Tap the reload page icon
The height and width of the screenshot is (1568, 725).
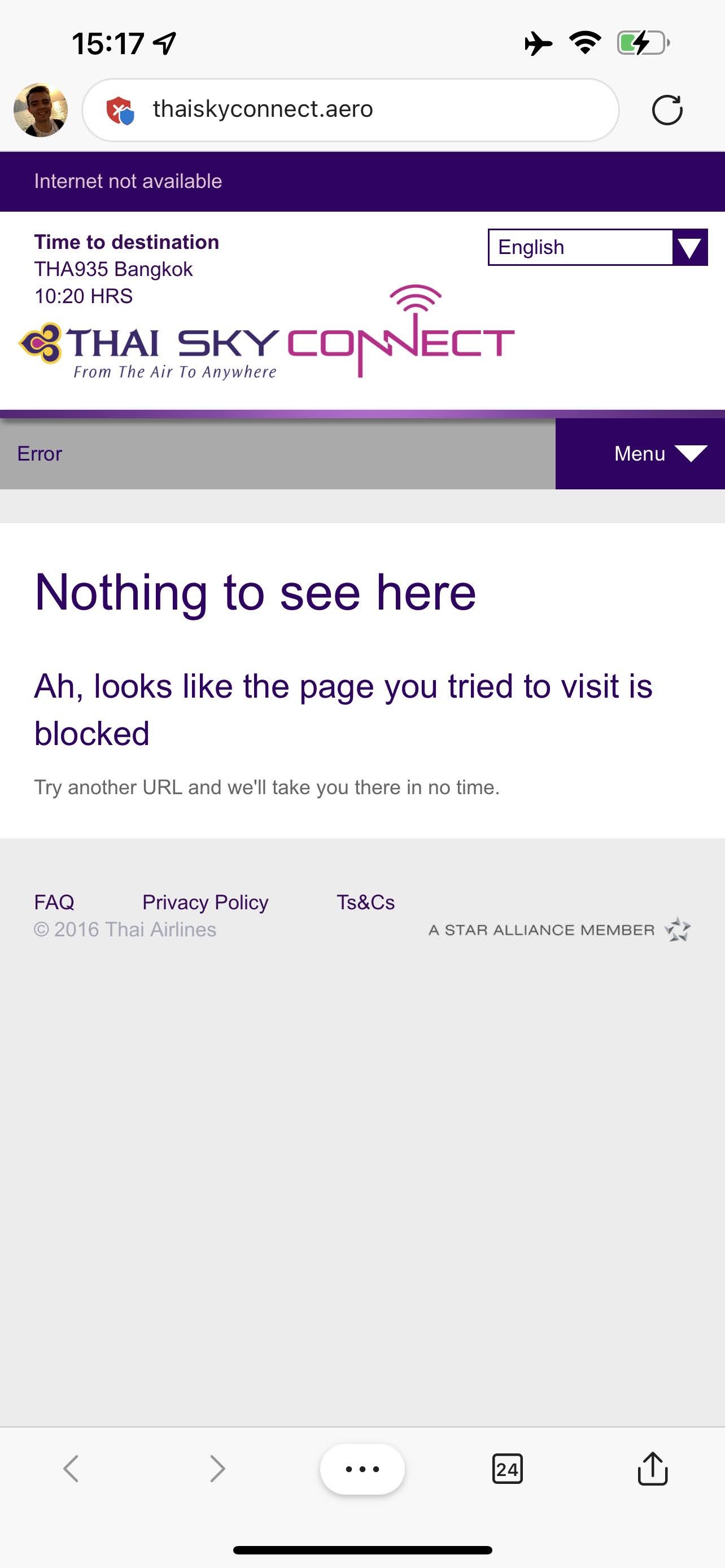[667, 110]
